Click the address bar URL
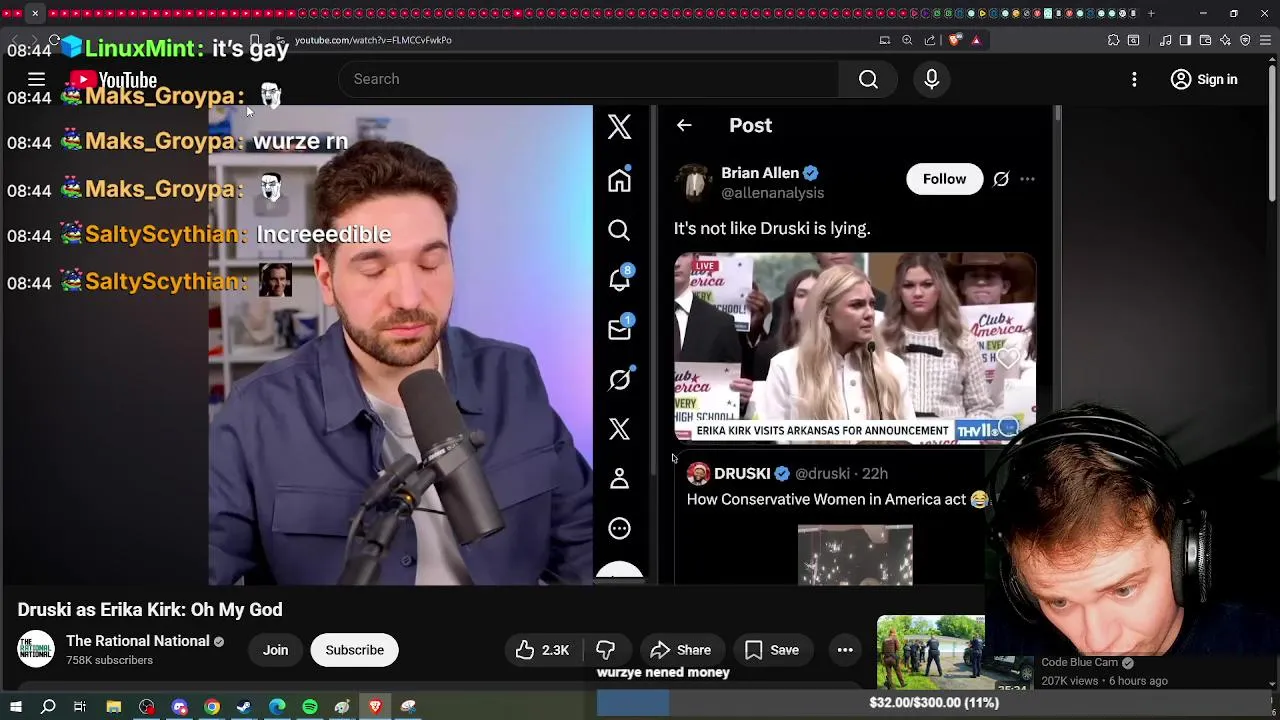Viewport: 1280px width, 720px height. [373, 40]
